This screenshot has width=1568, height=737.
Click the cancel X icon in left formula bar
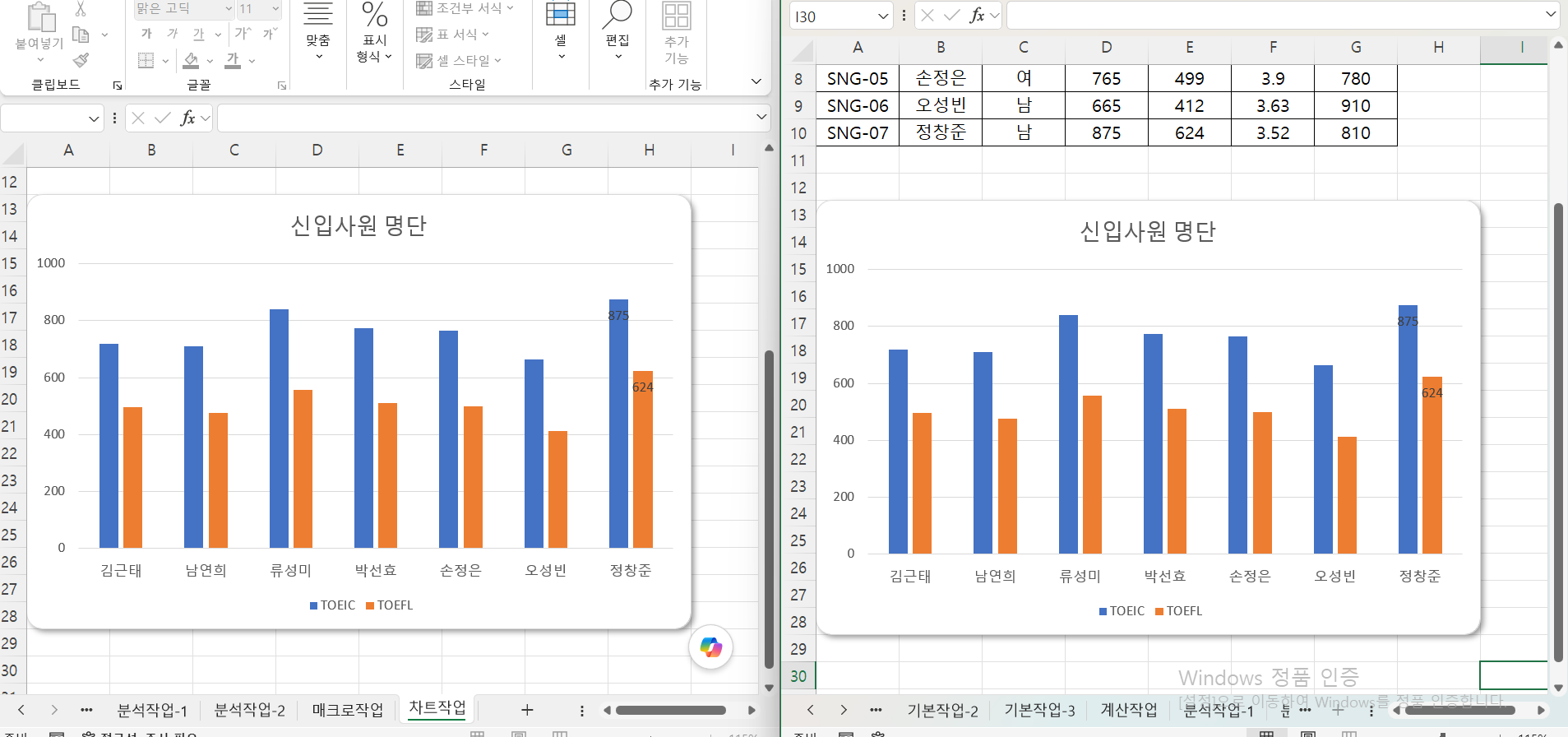click(x=138, y=118)
